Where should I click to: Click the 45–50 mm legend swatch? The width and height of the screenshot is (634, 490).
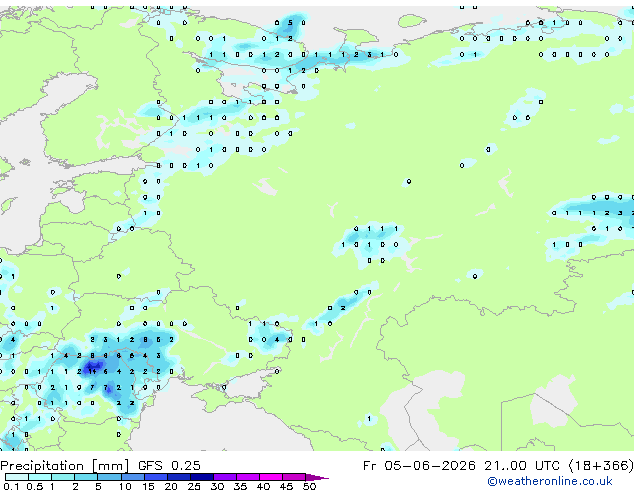(x=294, y=477)
